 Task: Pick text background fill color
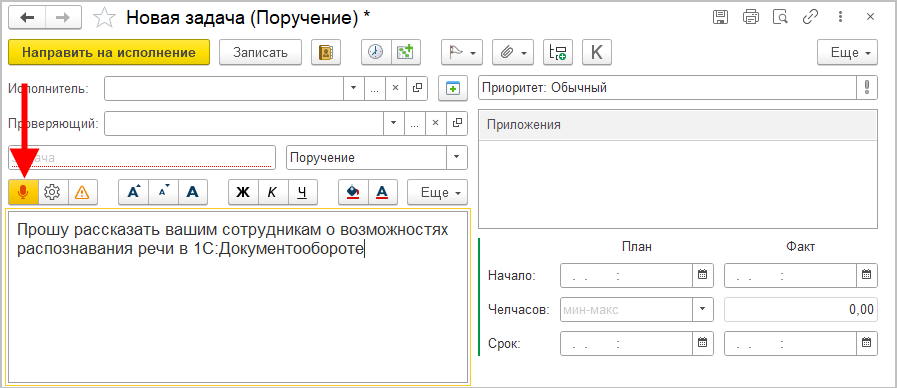[x=353, y=193]
